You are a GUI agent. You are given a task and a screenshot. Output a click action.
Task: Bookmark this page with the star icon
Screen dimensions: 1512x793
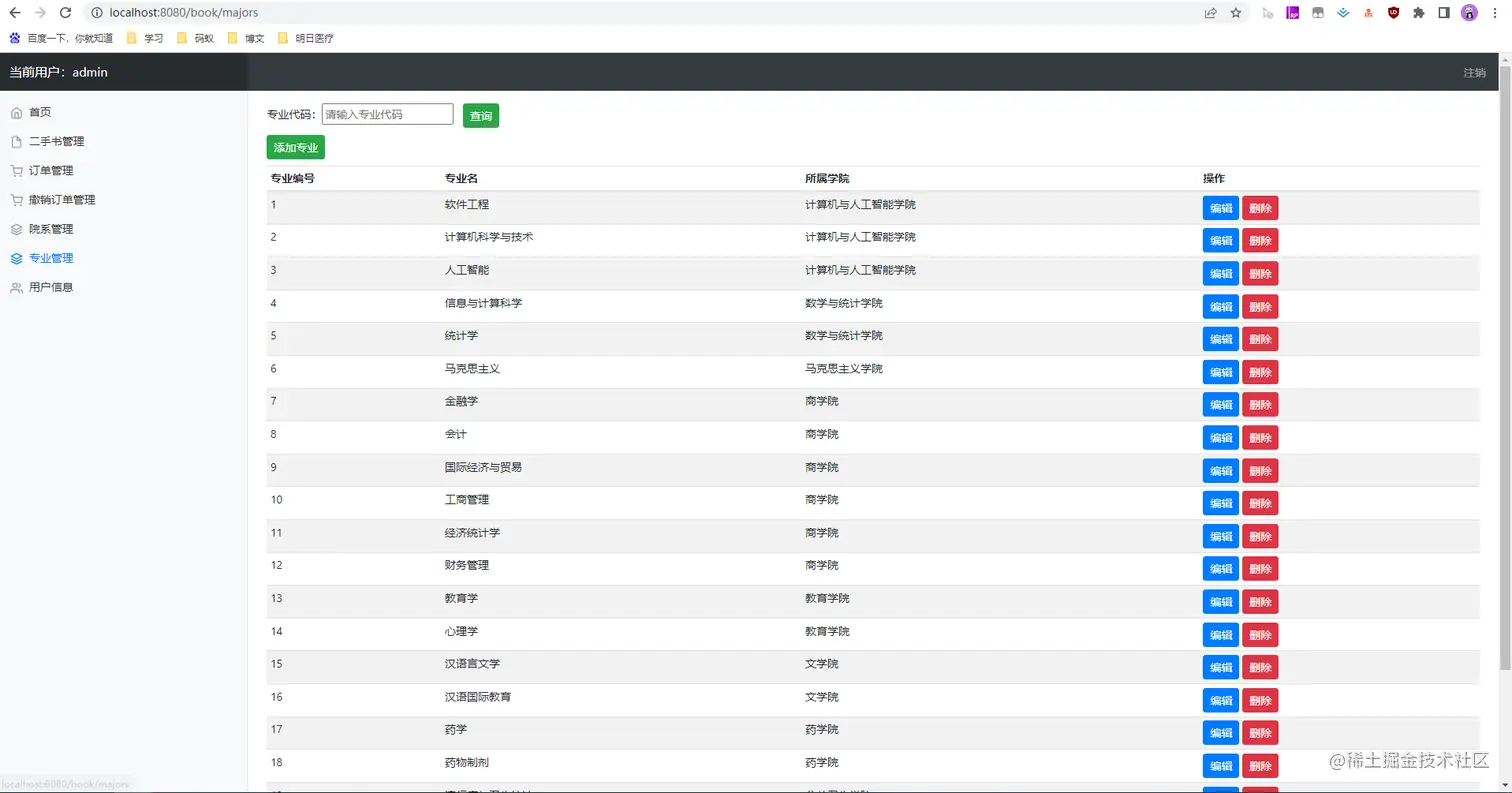point(1236,13)
